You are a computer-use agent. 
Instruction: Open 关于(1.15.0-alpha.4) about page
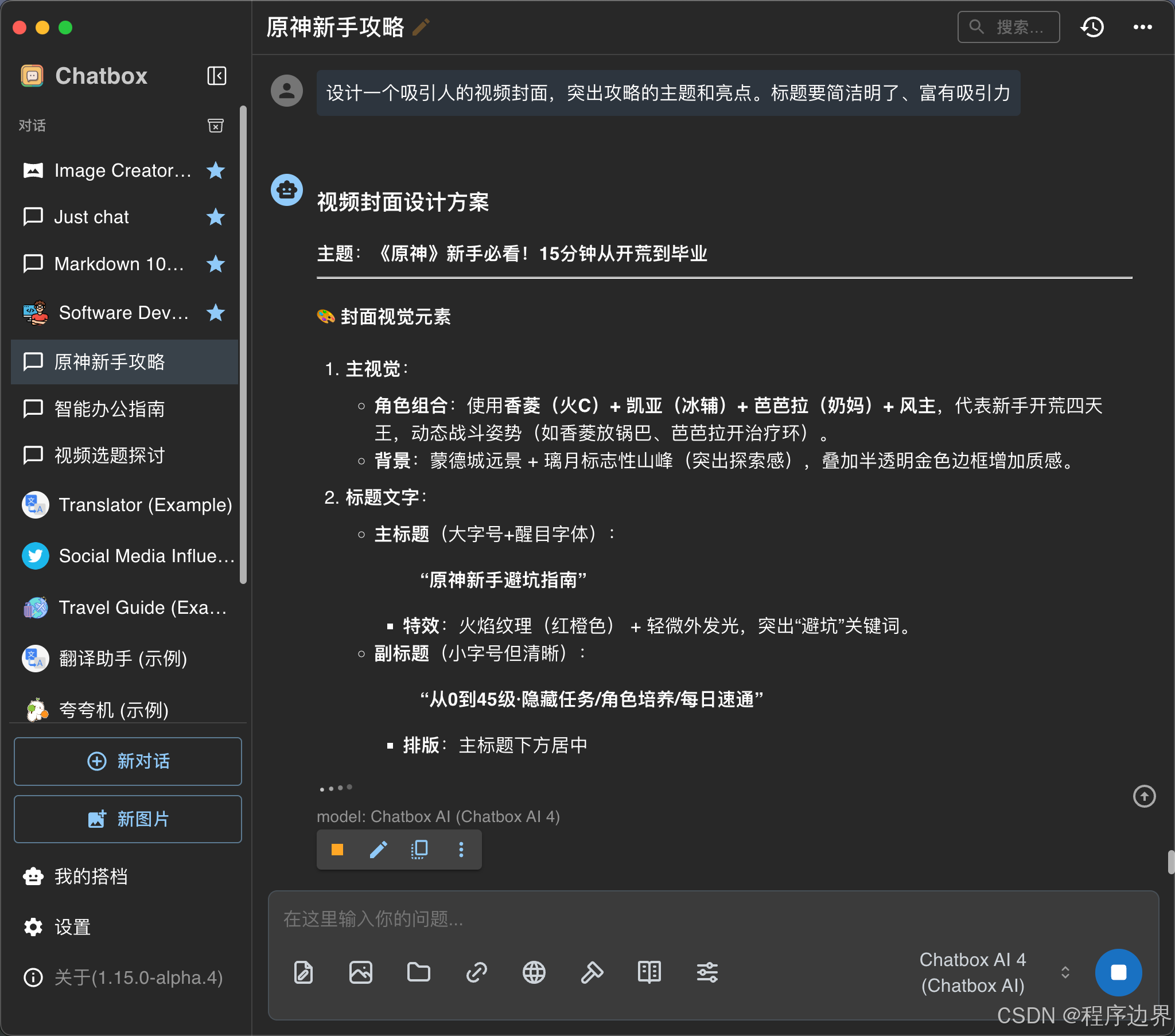tap(124, 977)
